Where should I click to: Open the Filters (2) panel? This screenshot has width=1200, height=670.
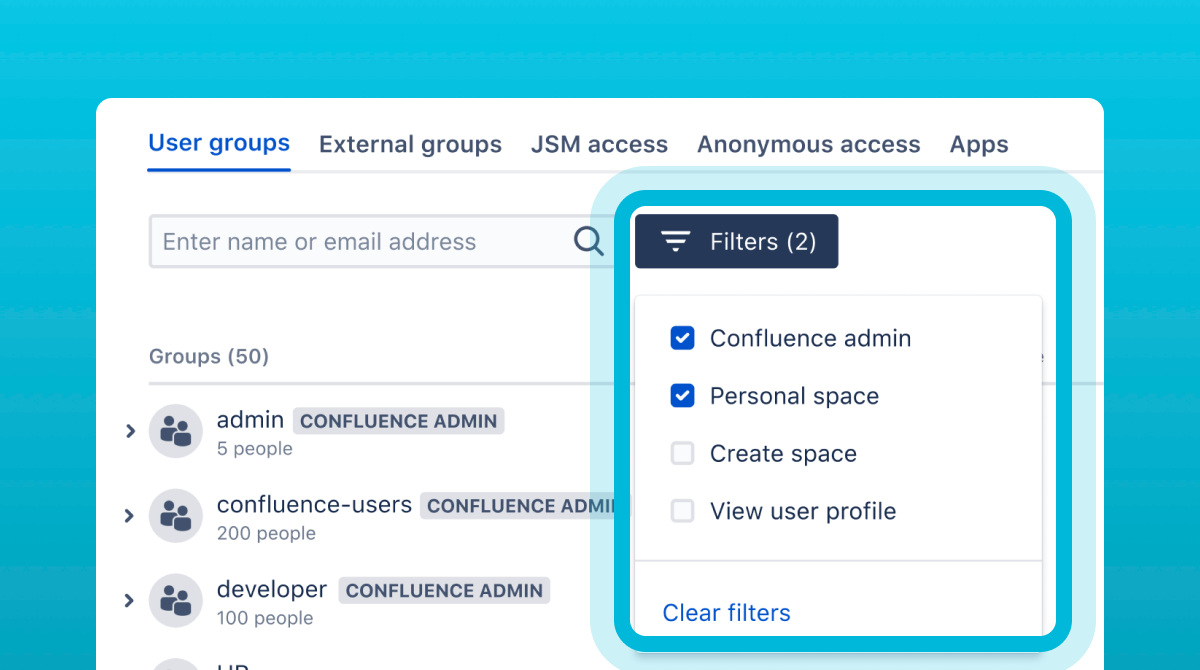coord(736,241)
